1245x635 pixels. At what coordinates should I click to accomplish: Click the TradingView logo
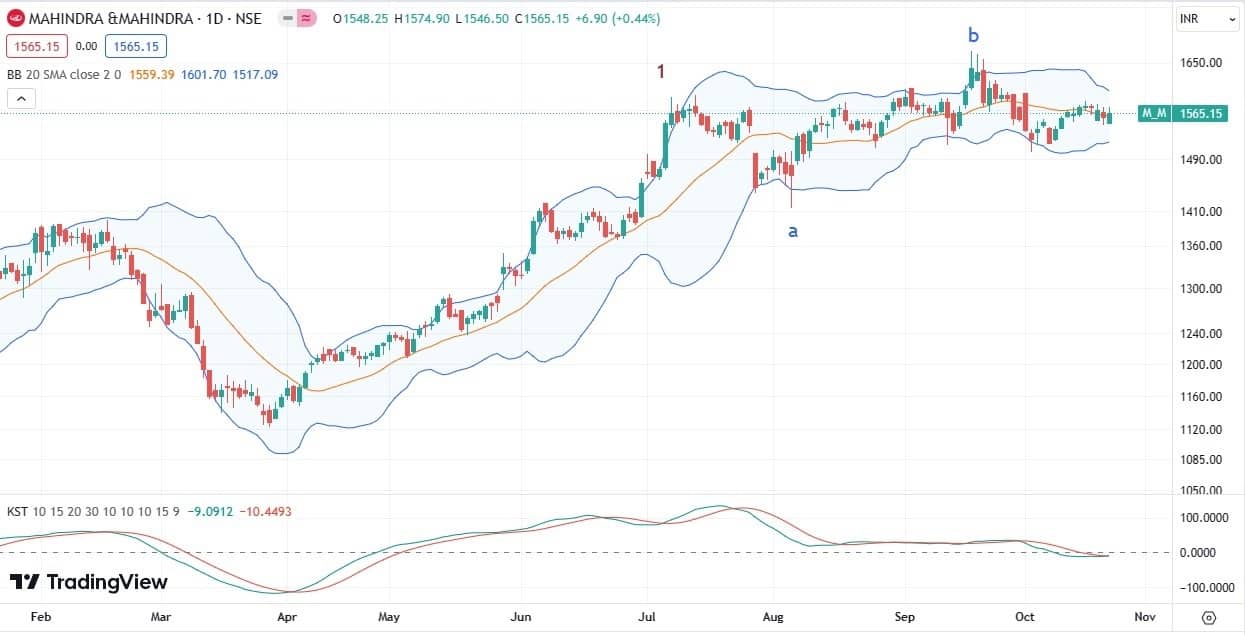89,582
